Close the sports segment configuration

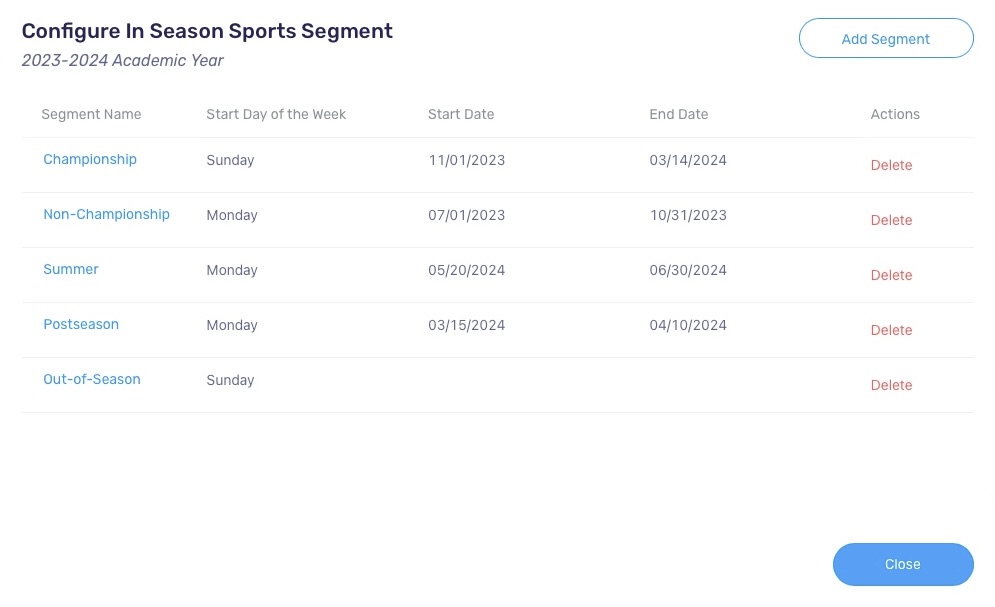[x=902, y=564]
